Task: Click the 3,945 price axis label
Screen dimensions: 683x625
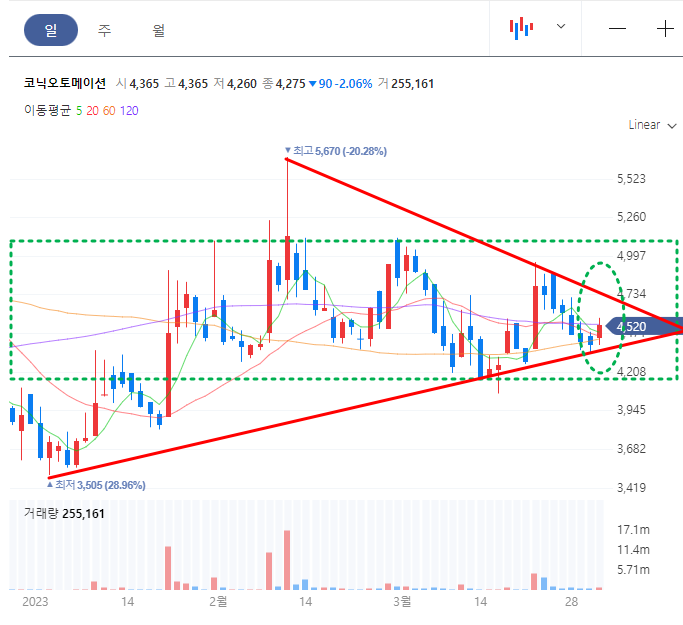Action: click(631, 410)
